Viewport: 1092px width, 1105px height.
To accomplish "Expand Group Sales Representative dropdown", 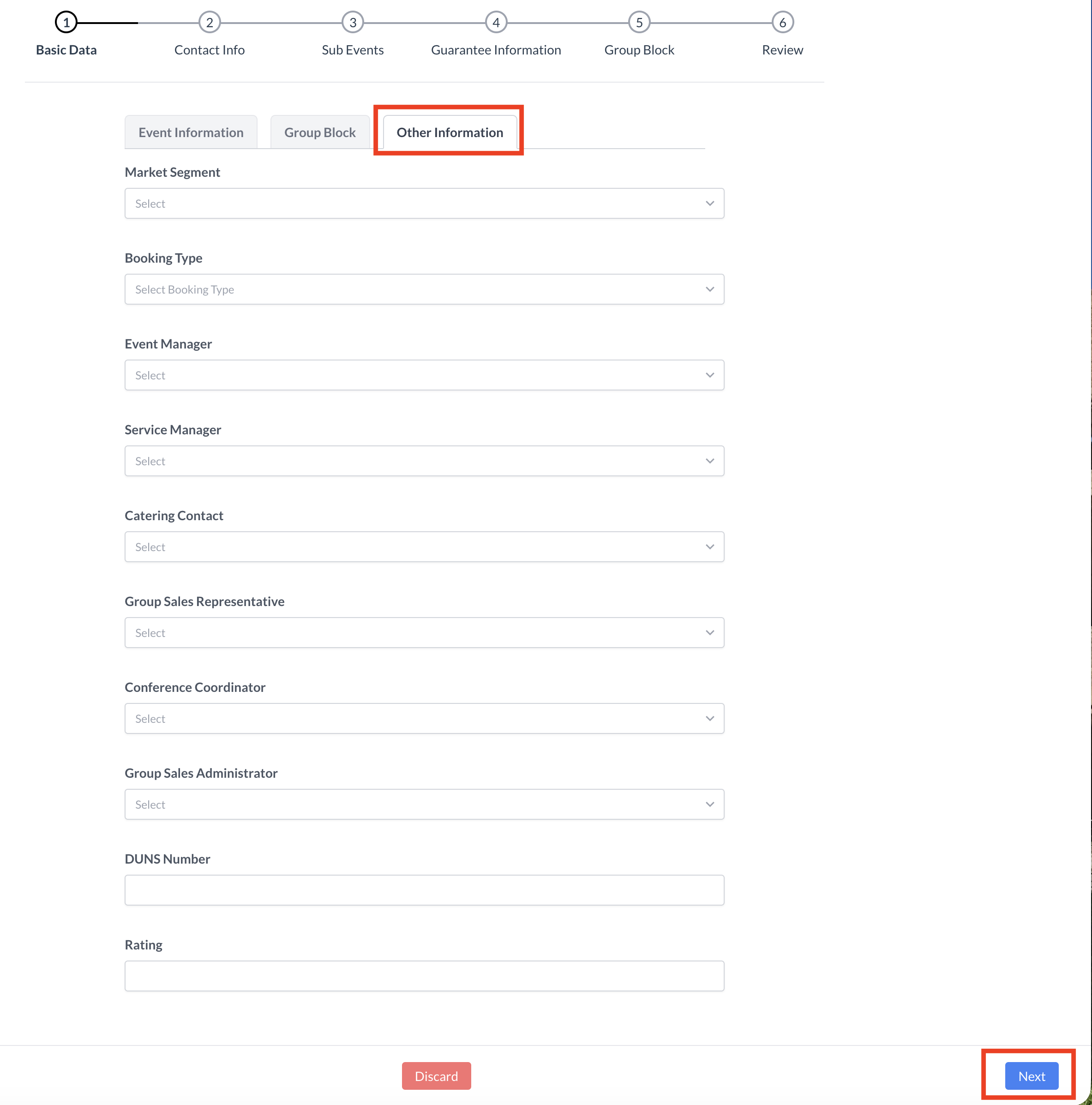I will point(424,632).
